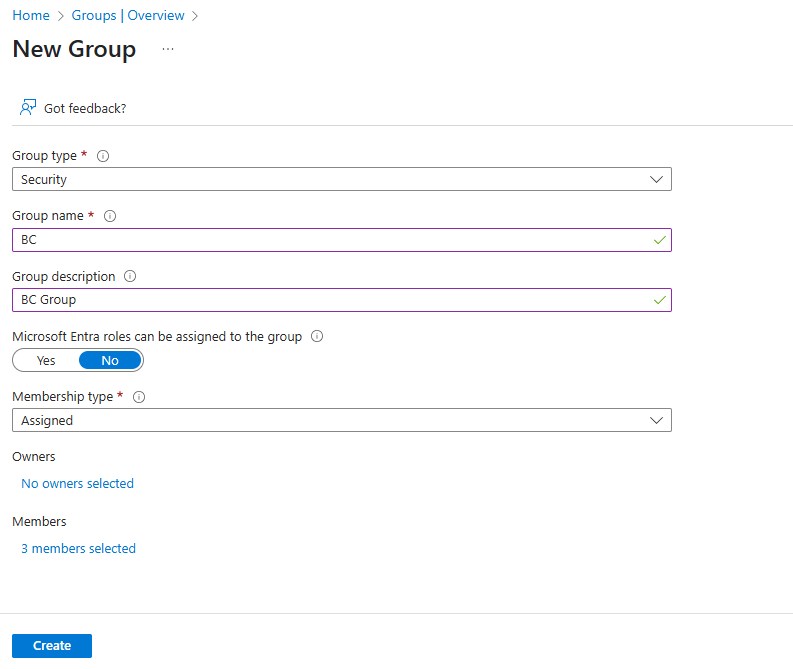
Task: Click the Got feedback person icon
Action: [28, 107]
